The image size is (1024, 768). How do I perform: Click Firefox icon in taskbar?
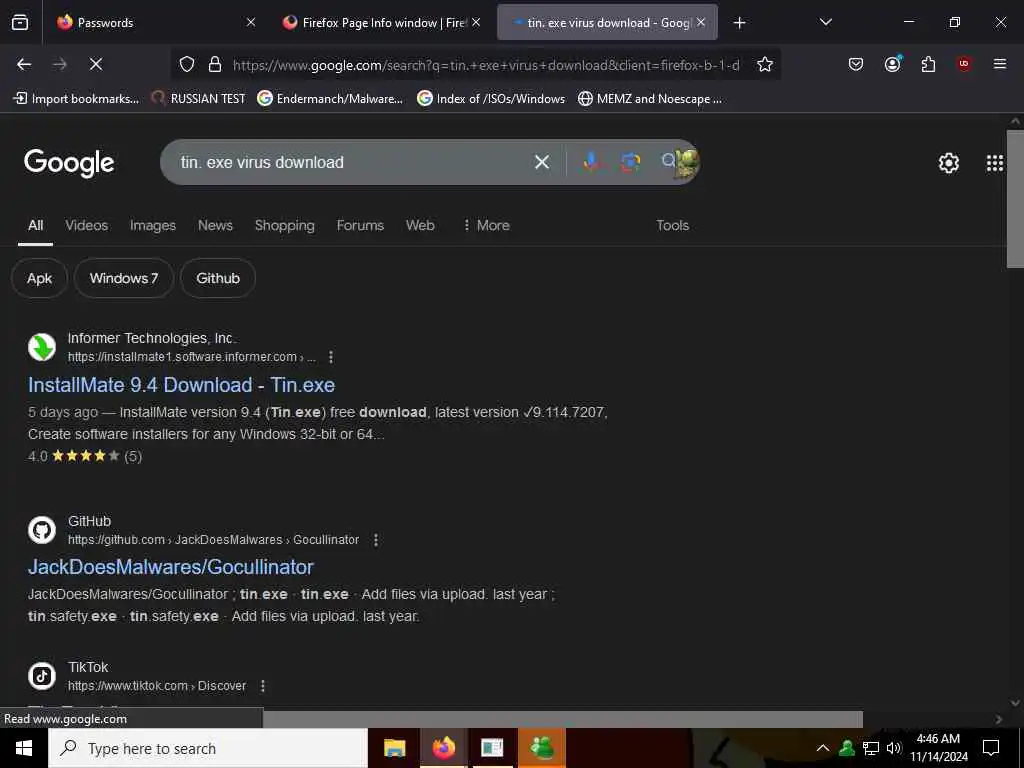click(443, 748)
